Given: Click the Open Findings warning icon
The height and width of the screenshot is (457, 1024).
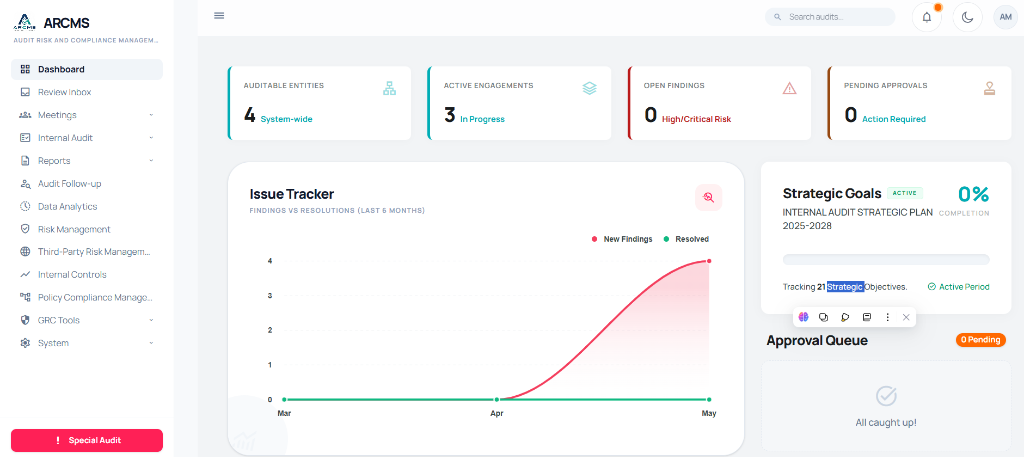Looking at the screenshot, I should pyautogui.click(x=790, y=88).
